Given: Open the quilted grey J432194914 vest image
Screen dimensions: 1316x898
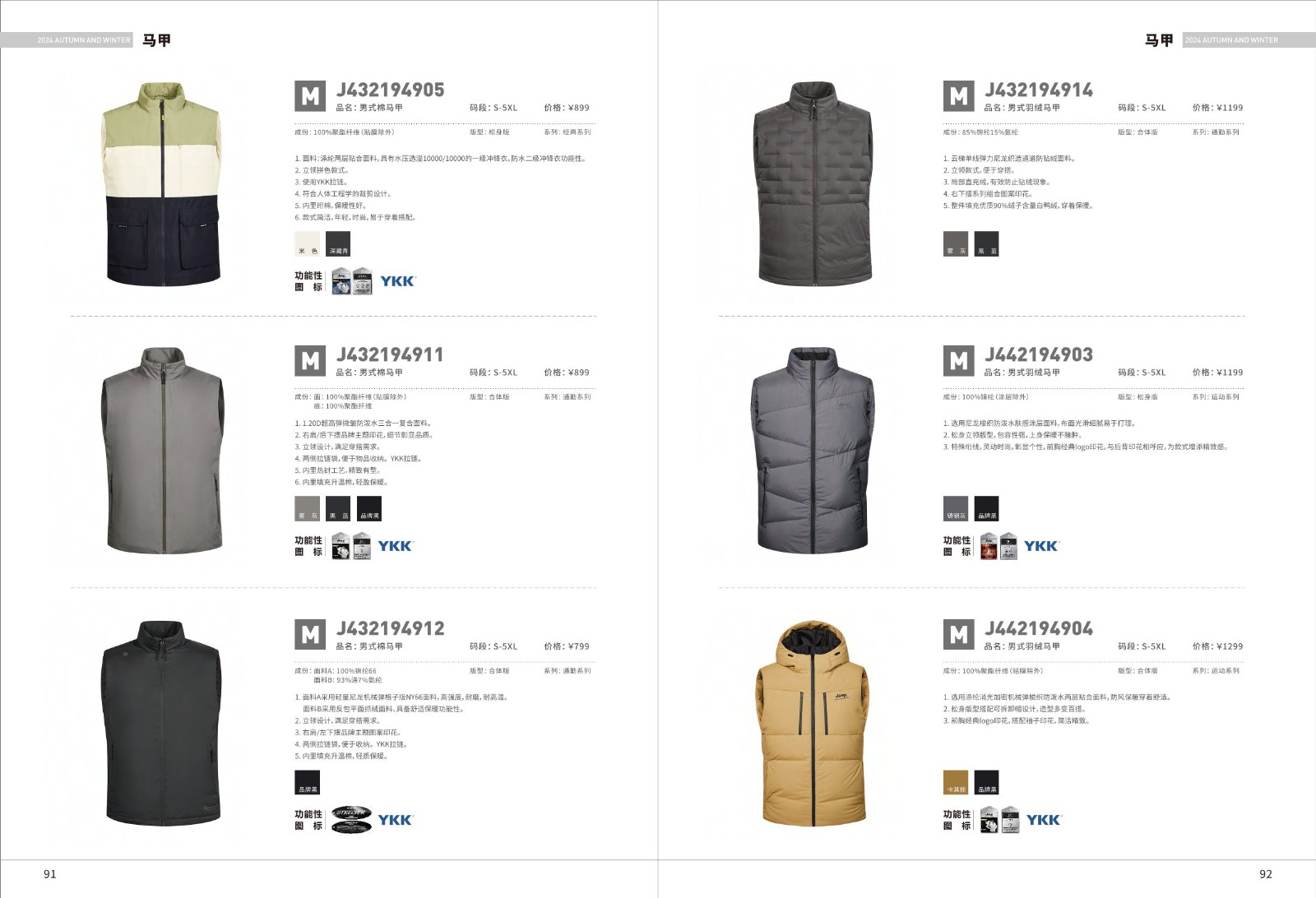Looking at the screenshot, I should pyautogui.click(x=813, y=183).
